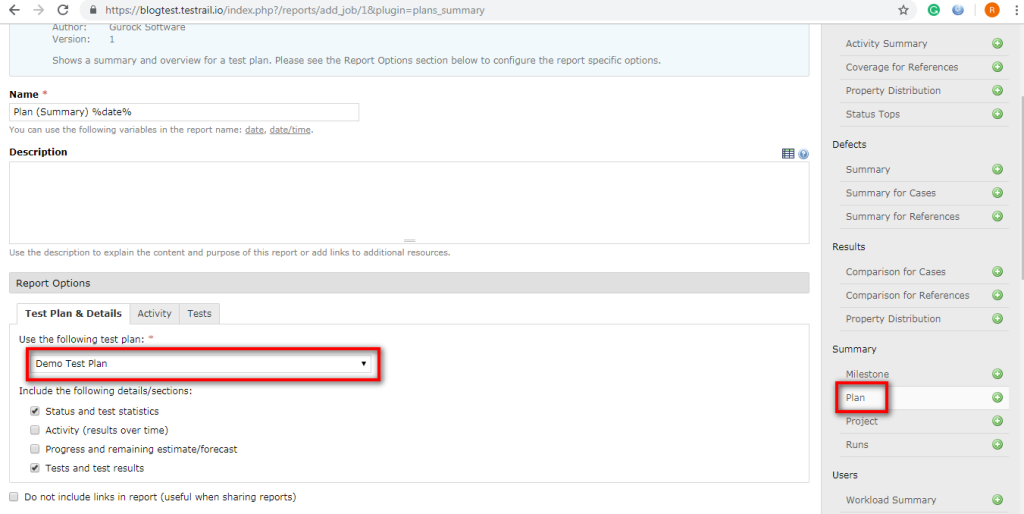Click the green plus icon next to Status Tops
Image resolution: width=1024 pixels, height=514 pixels.
[997, 114]
